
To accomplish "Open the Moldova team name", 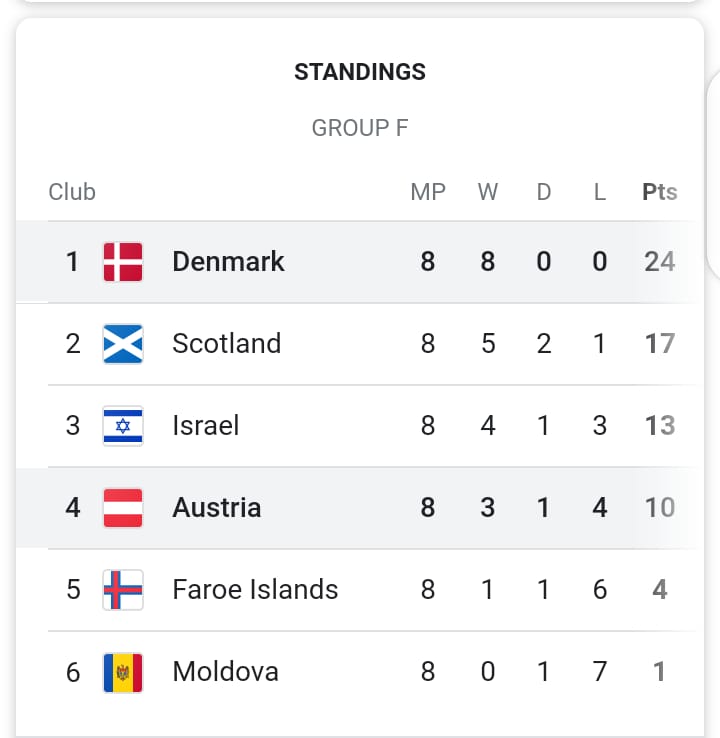I will tap(225, 672).
